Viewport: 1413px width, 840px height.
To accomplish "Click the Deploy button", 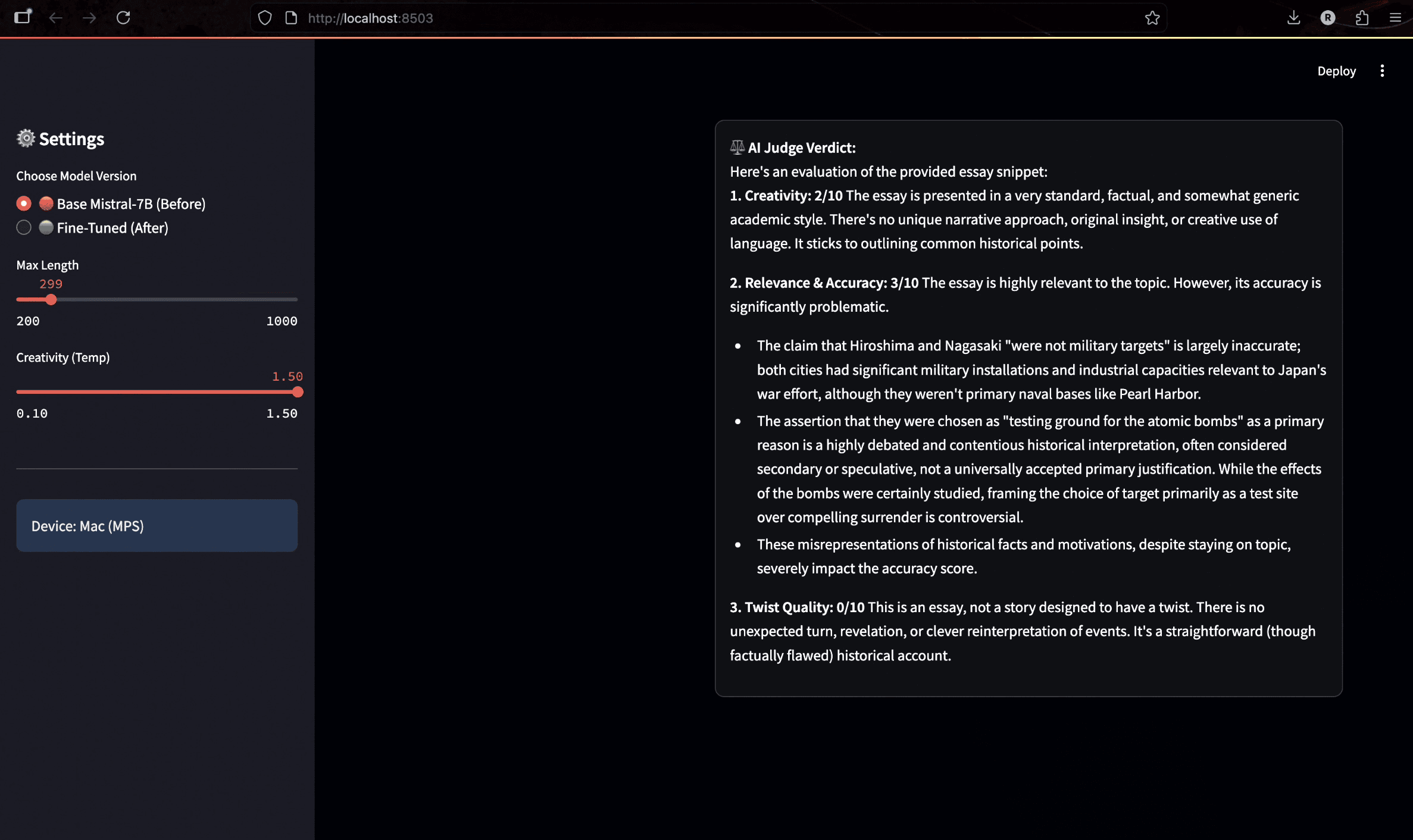I will click(x=1336, y=71).
